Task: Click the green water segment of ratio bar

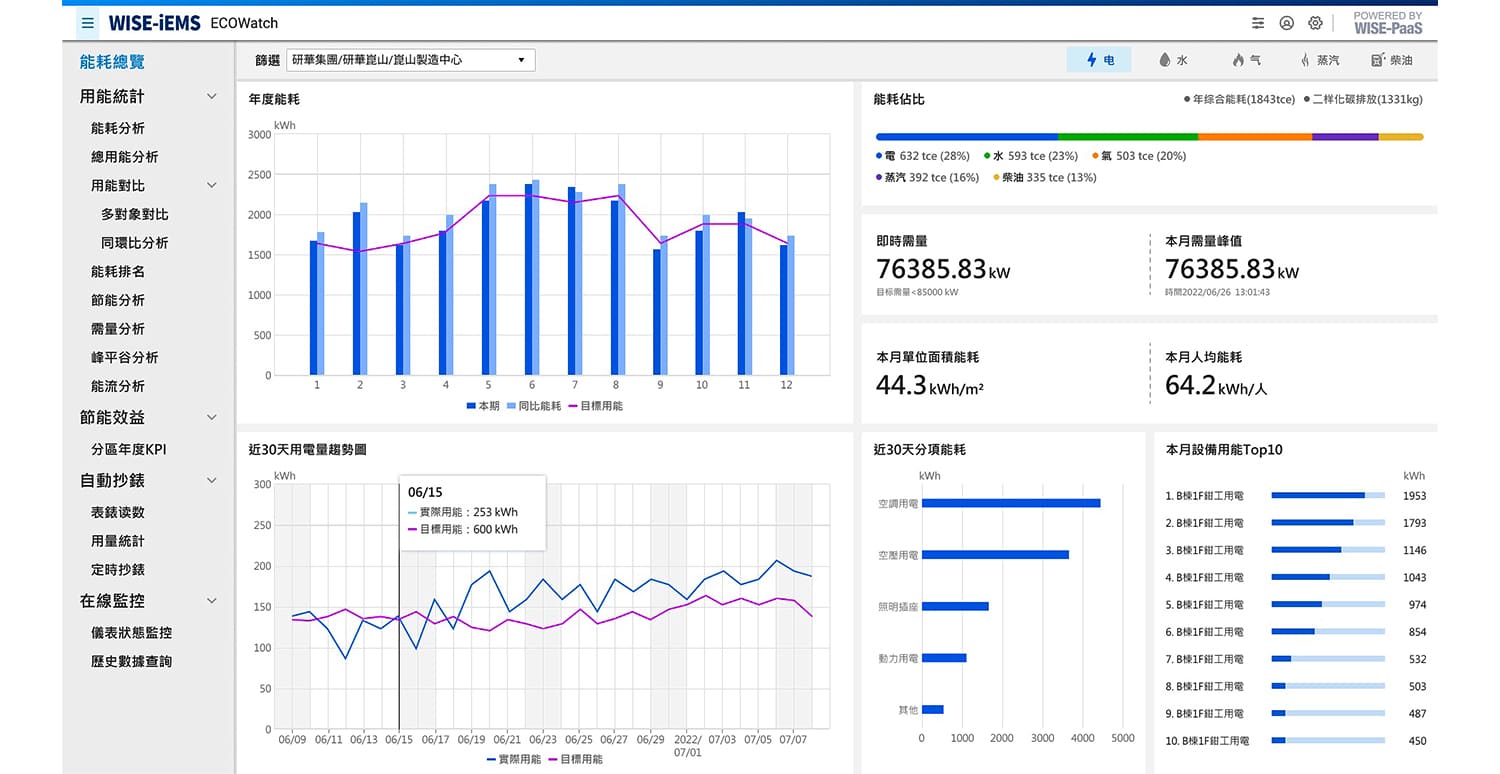Action: (x=1128, y=137)
